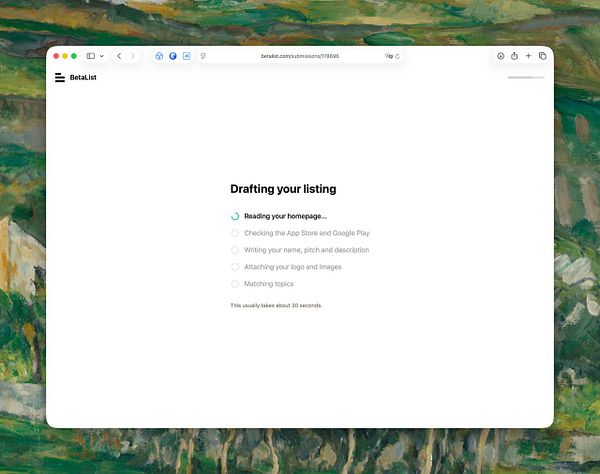Go back with the Safari back arrow
This screenshot has width=600, height=474.
(x=119, y=56)
